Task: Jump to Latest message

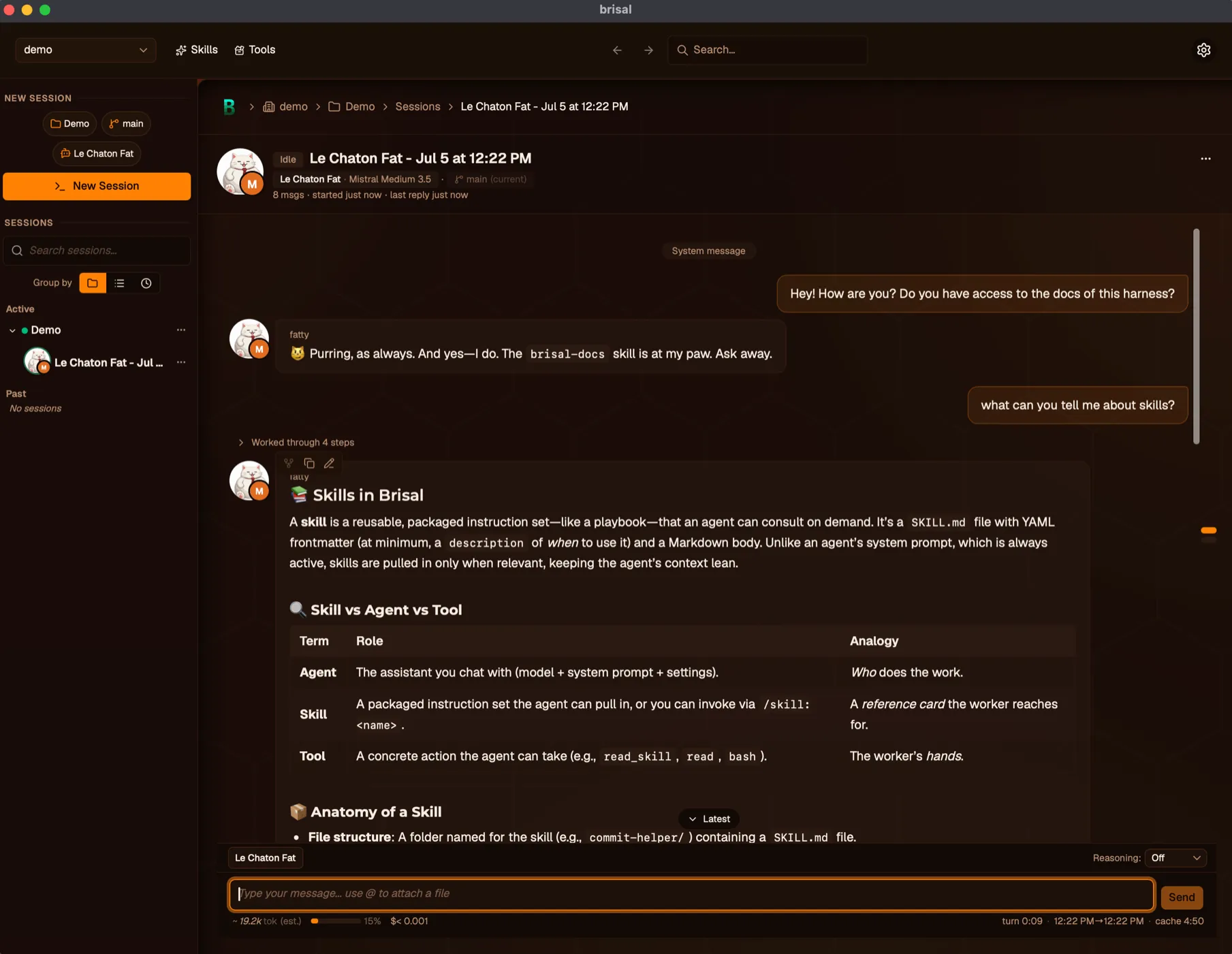Action: pos(709,818)
